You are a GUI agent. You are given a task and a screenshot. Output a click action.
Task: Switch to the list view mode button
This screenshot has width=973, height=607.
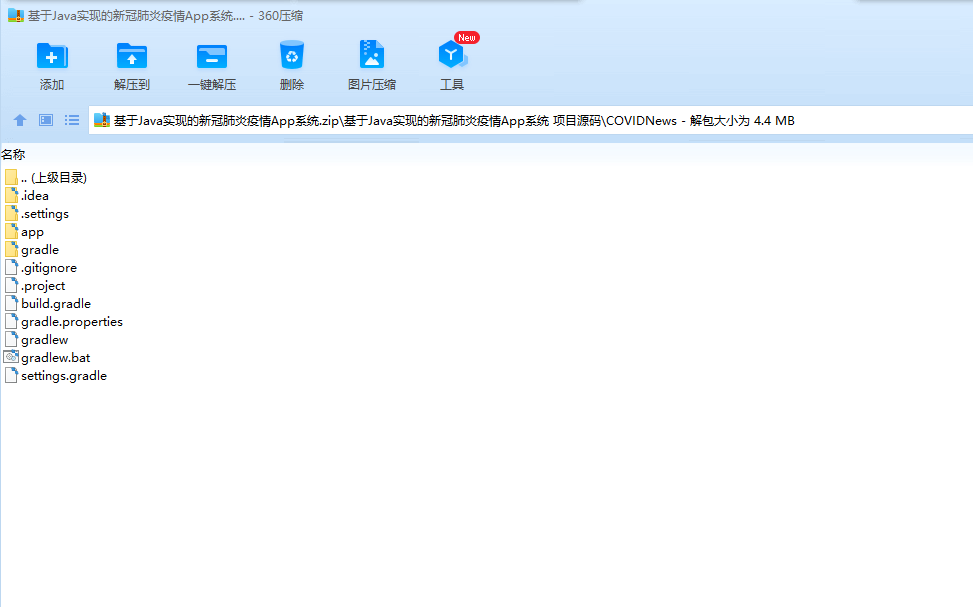pos(72,120)
